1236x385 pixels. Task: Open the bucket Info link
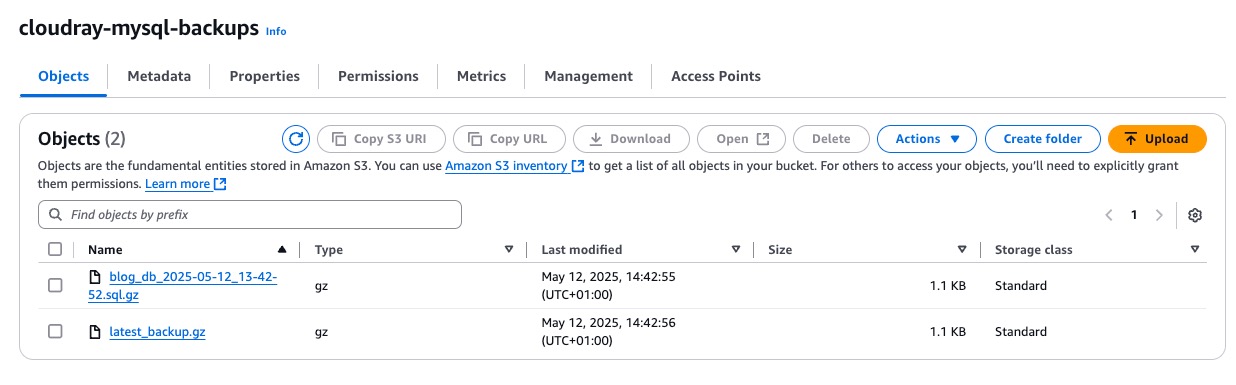point(276,31)
